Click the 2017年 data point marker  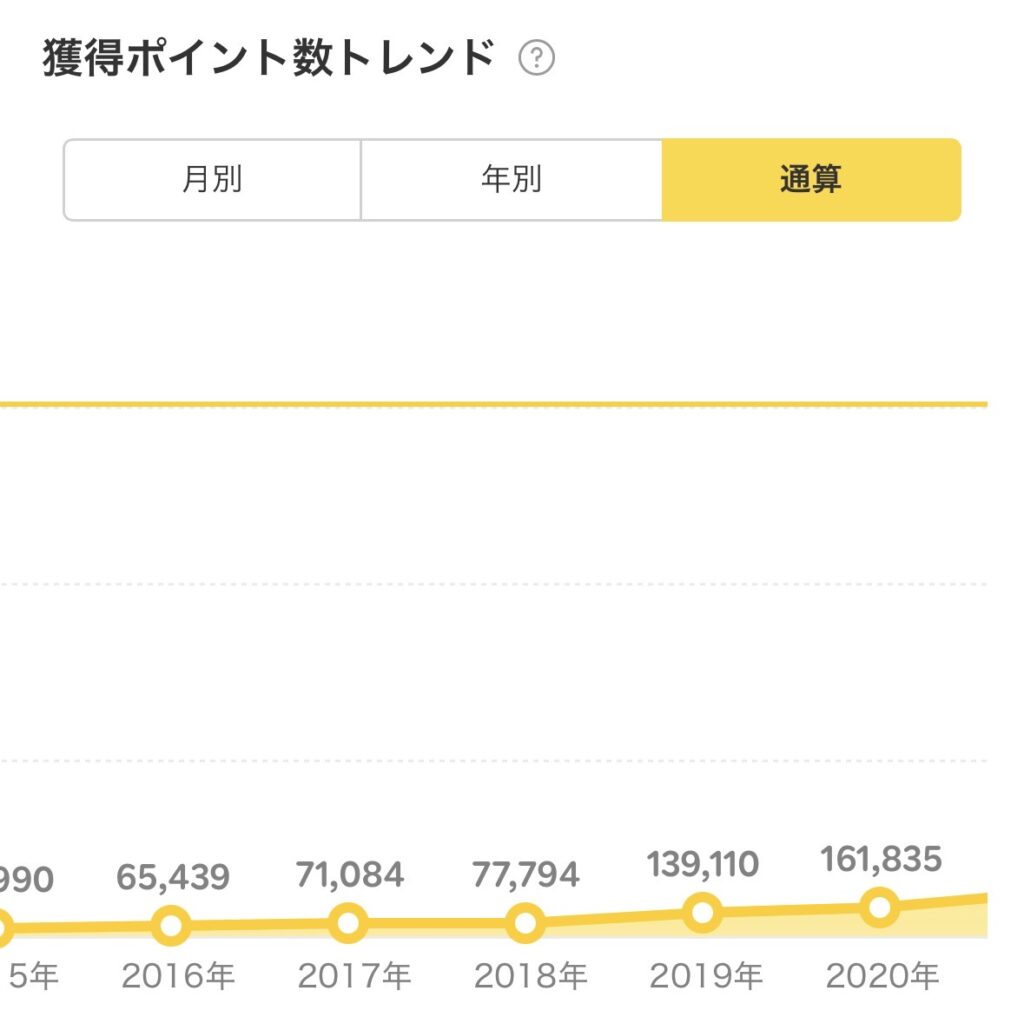click(x=348, y=922)
